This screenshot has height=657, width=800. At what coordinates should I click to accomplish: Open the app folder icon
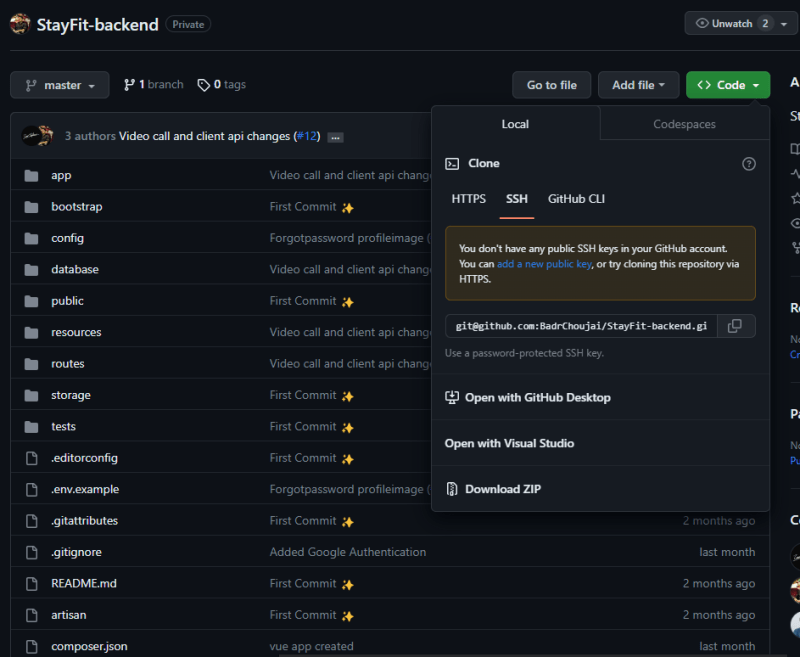tap(31, 175)
